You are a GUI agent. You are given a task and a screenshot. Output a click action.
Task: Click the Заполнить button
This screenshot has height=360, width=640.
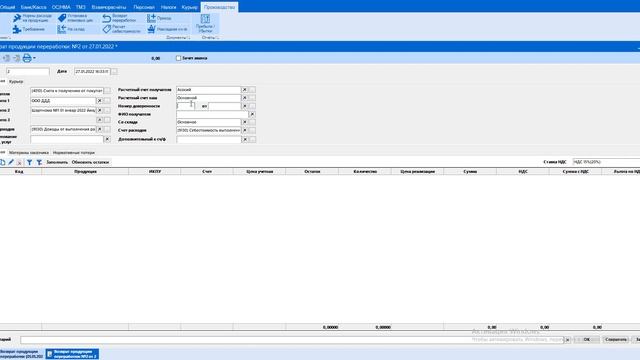pos(57,162)
